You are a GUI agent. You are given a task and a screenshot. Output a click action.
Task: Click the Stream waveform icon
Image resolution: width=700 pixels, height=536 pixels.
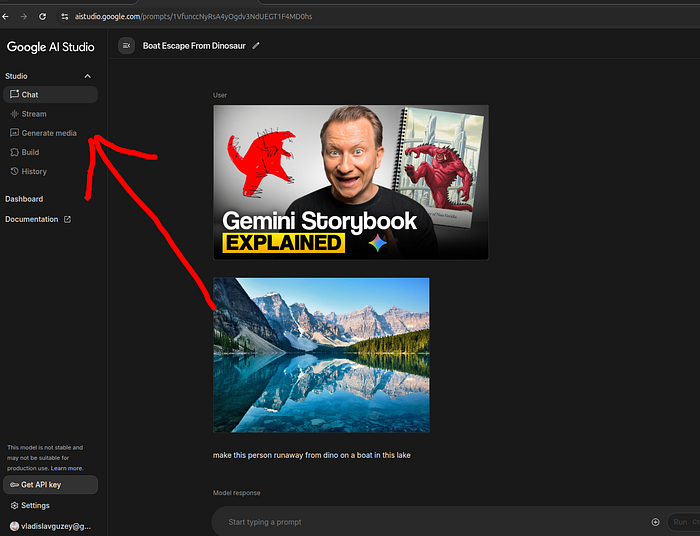[x=14, y=114]
